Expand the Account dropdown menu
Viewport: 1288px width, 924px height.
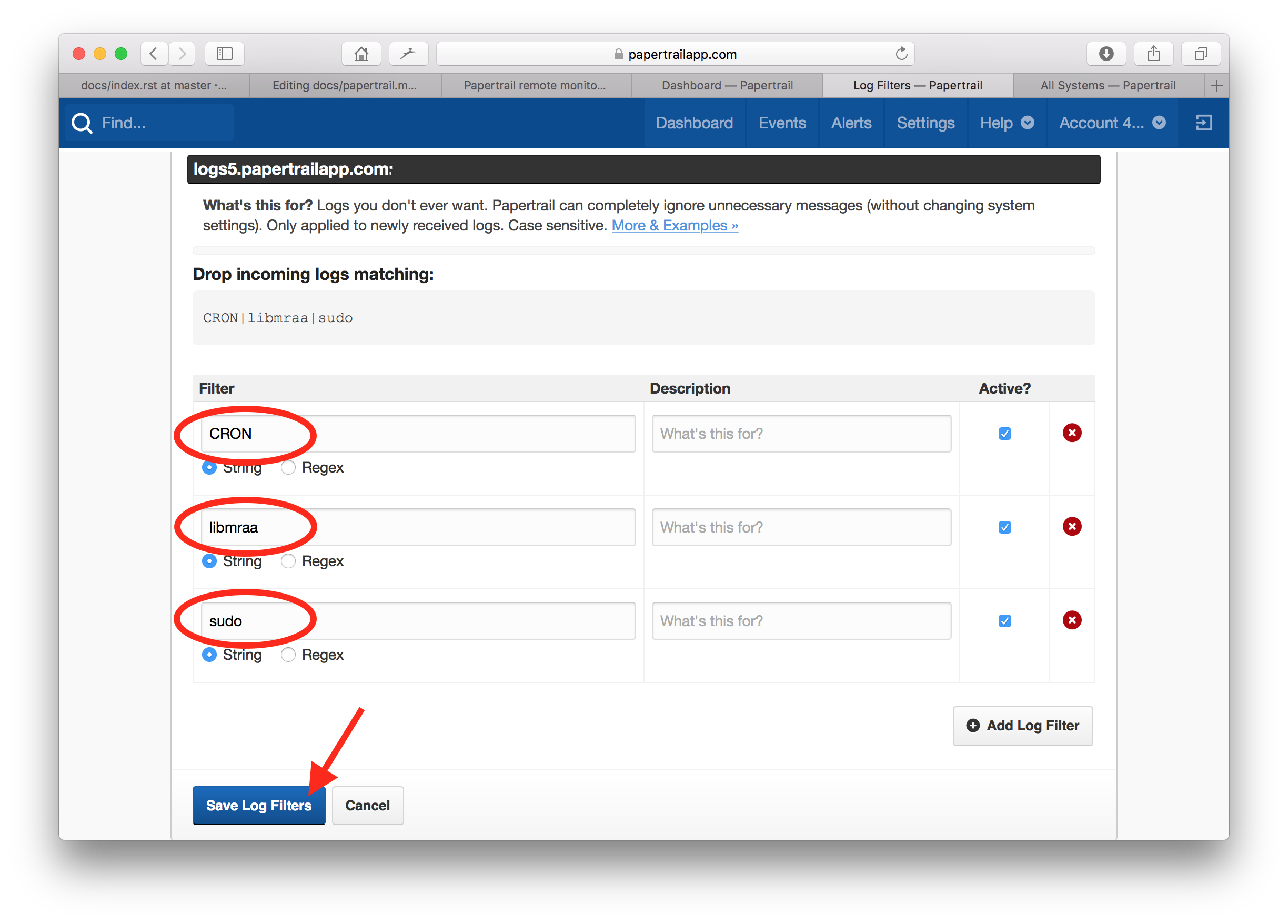coord(1112,123)
